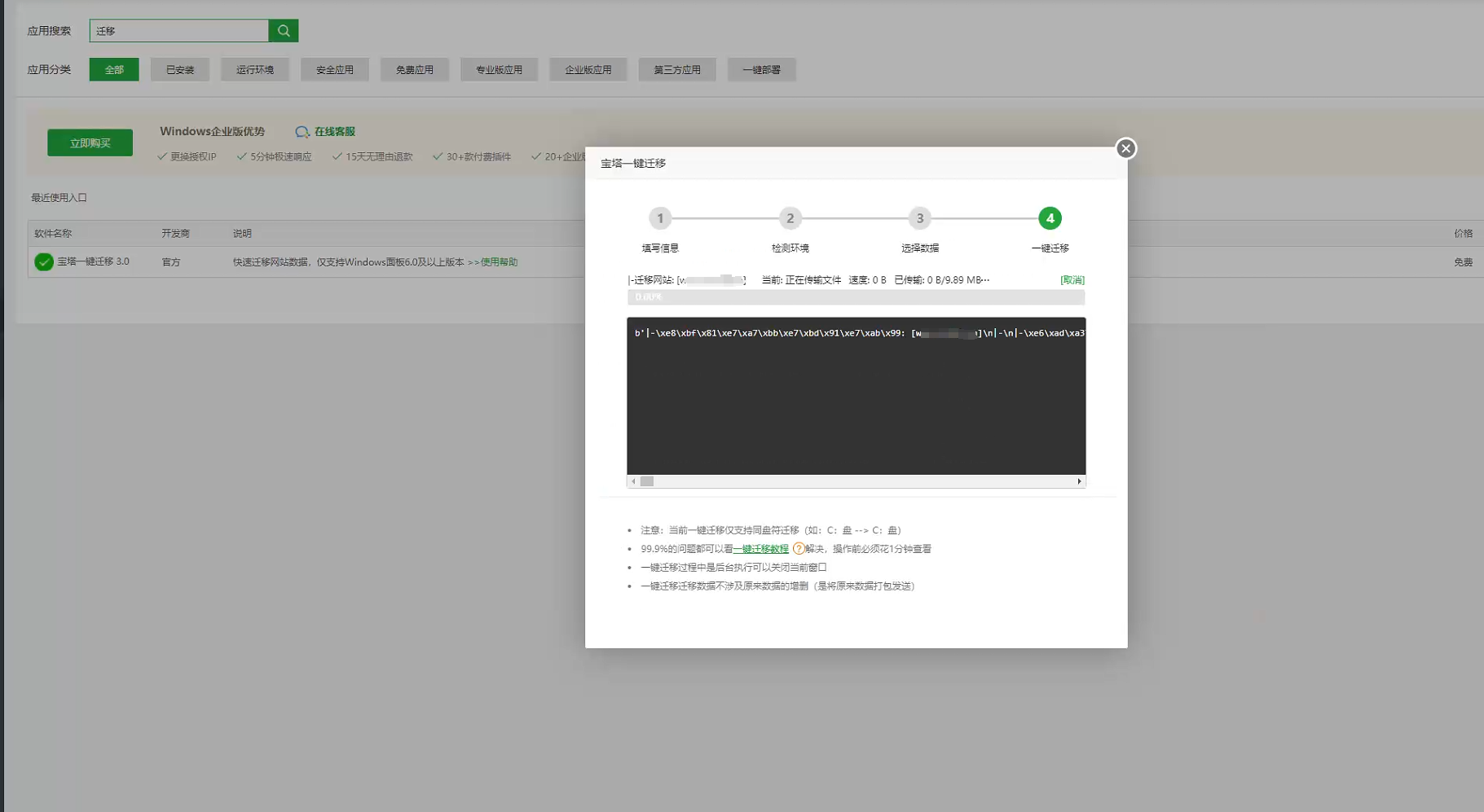Click step 2 检测环境 circle
This screenshot has width=1484, height=812.
pyautogui.click(x=790, y=218)
